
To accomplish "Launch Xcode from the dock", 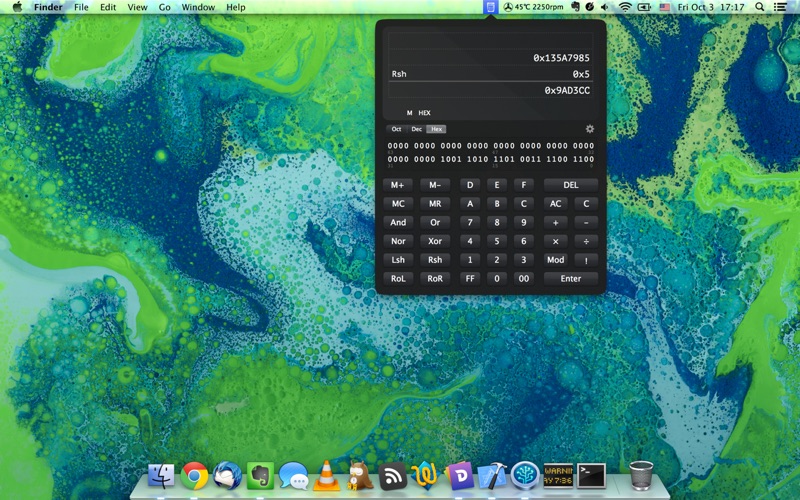I will [492, 476].
